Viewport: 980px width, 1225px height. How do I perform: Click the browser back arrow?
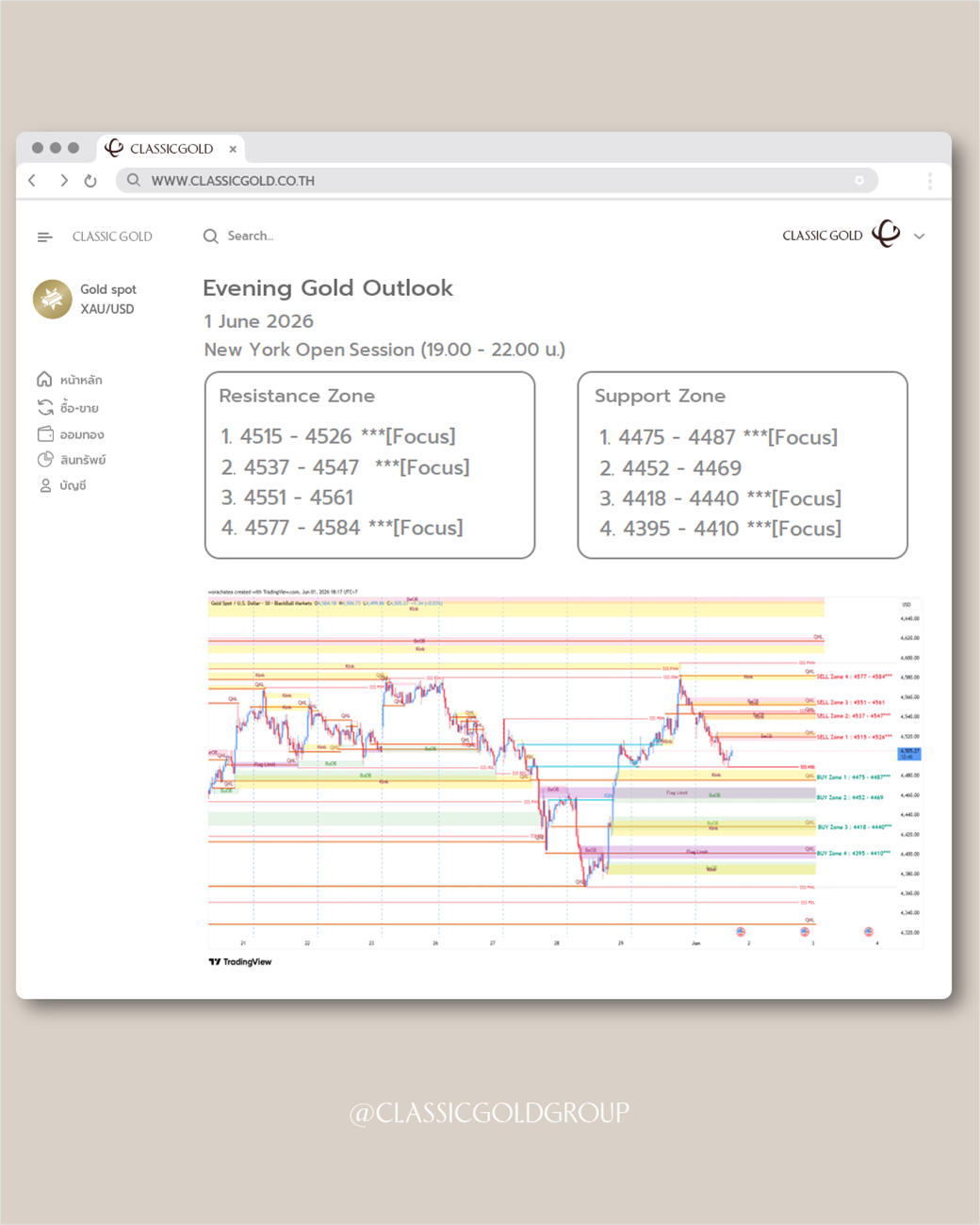[32, 180]
